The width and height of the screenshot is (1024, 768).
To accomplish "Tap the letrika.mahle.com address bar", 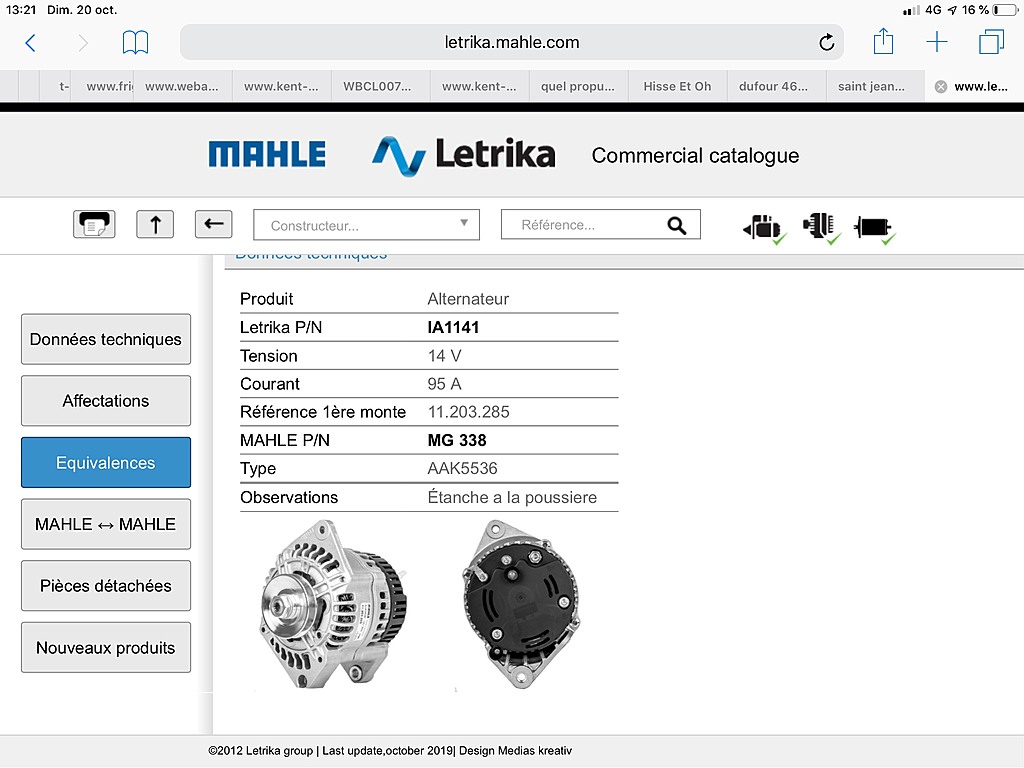I will pos(512,42).
